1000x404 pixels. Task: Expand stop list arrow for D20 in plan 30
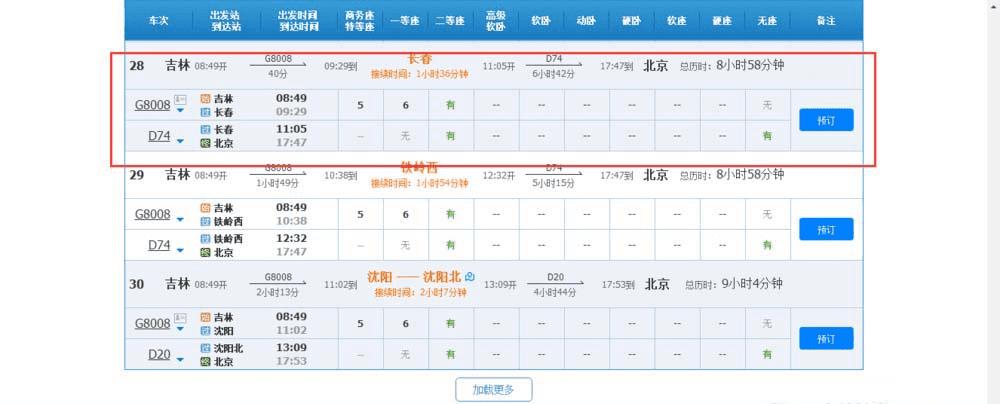coord(180,359)
